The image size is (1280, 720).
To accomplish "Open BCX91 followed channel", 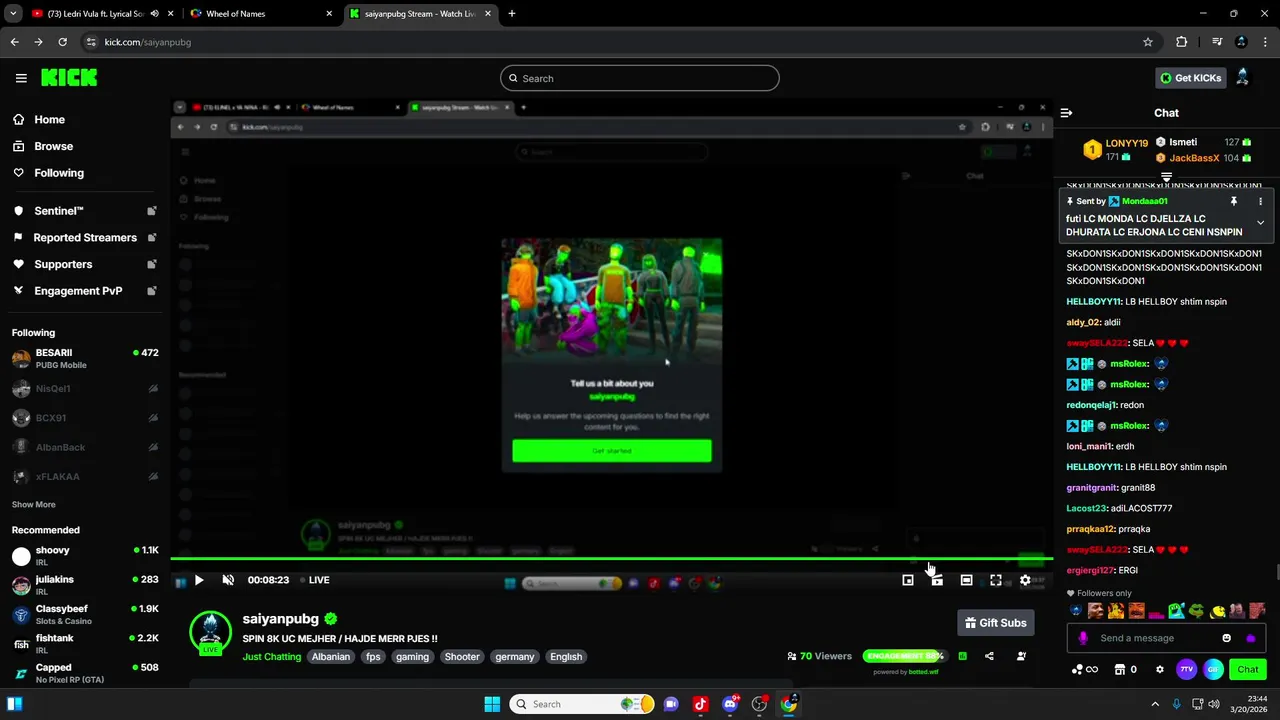I will point(85,418).
